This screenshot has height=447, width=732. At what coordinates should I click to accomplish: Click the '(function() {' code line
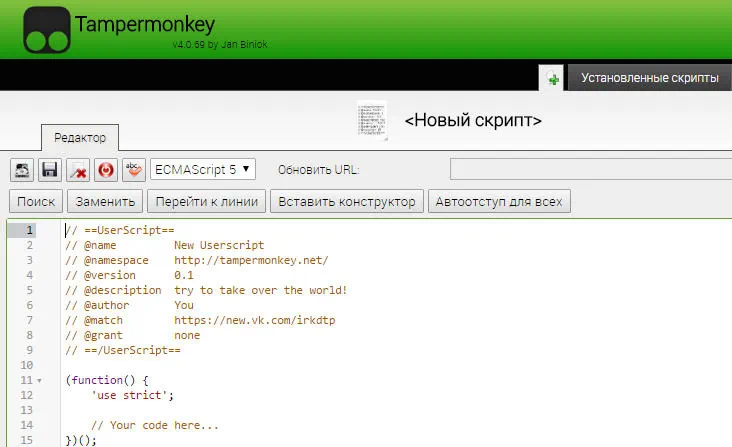click(x=107, y=380)
